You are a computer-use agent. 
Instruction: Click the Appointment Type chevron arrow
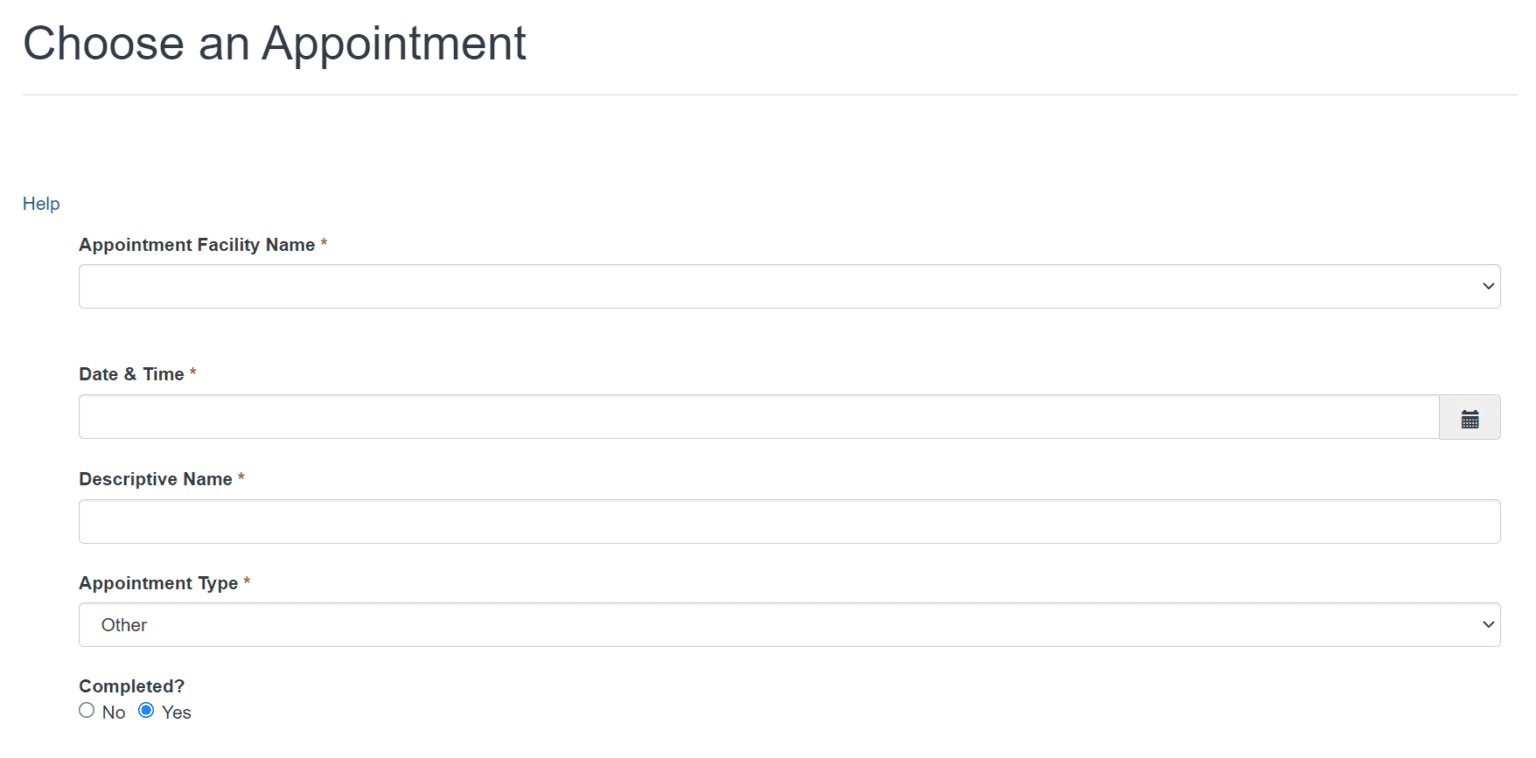point(1487,625)
